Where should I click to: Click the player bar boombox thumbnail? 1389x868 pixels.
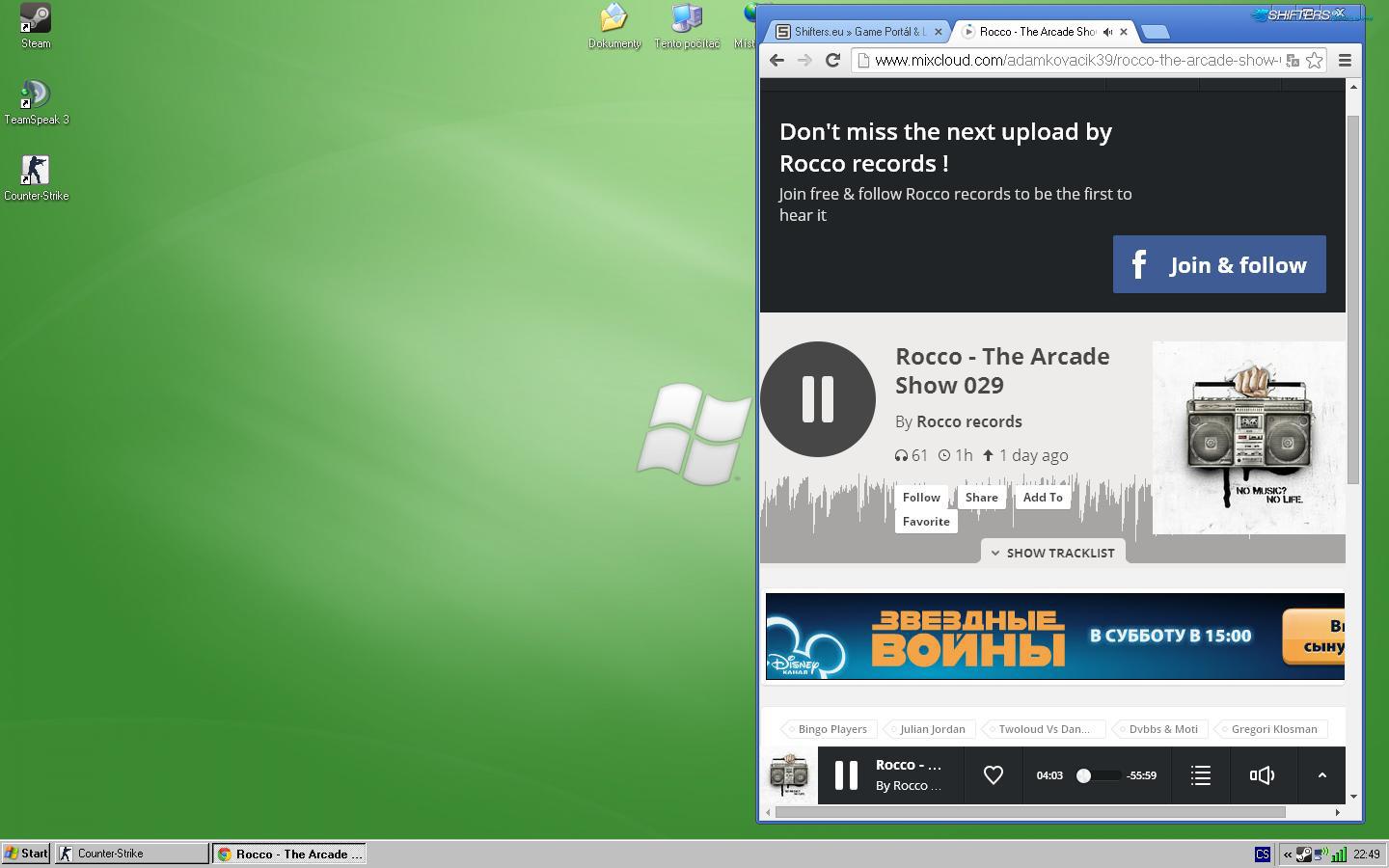tap(789, 775)
